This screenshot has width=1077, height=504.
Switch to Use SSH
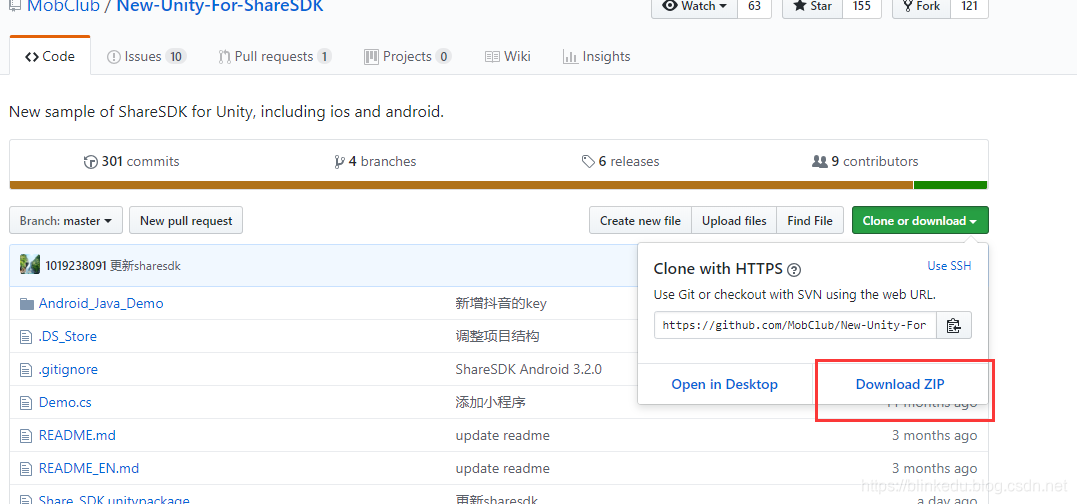949,266
